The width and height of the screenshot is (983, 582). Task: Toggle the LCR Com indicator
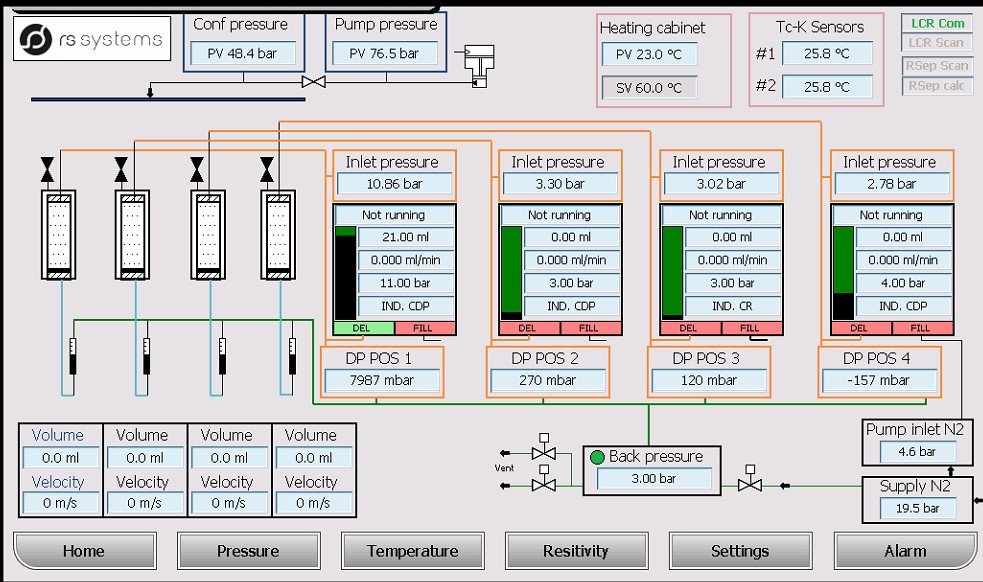tap(937, 23)
